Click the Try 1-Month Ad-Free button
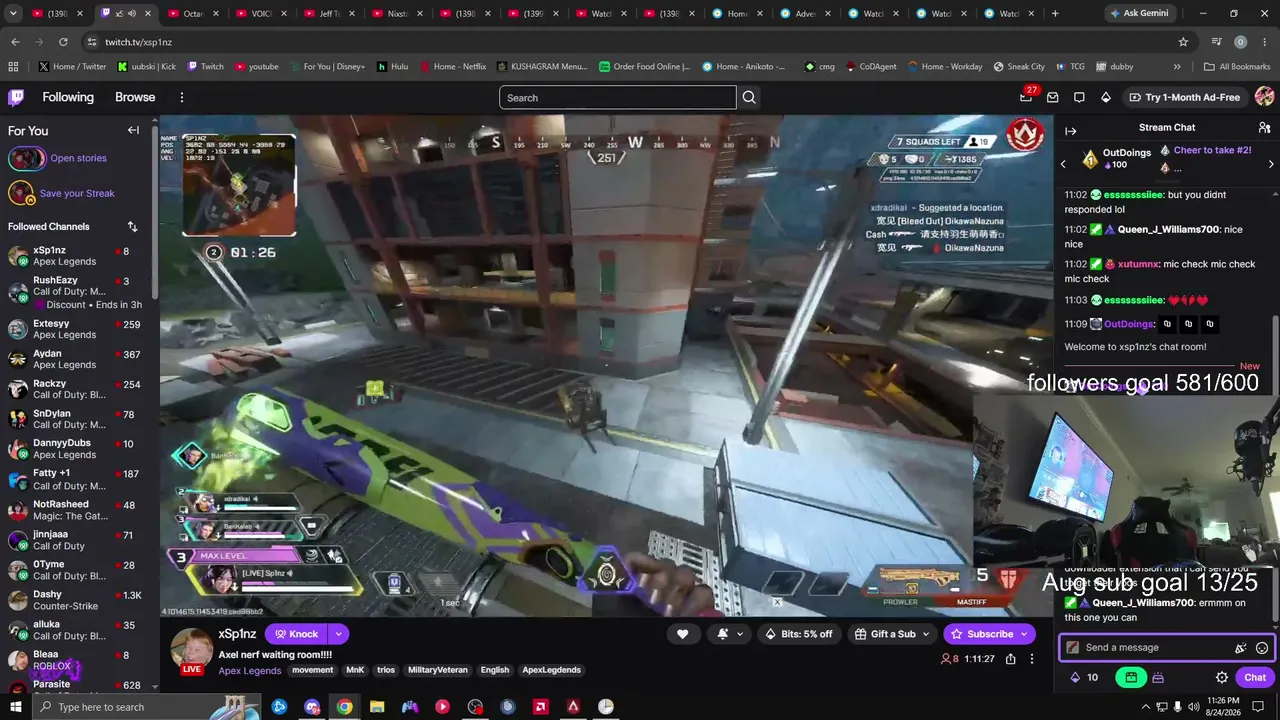The image size is (1280, 720). coord(1184,97)
